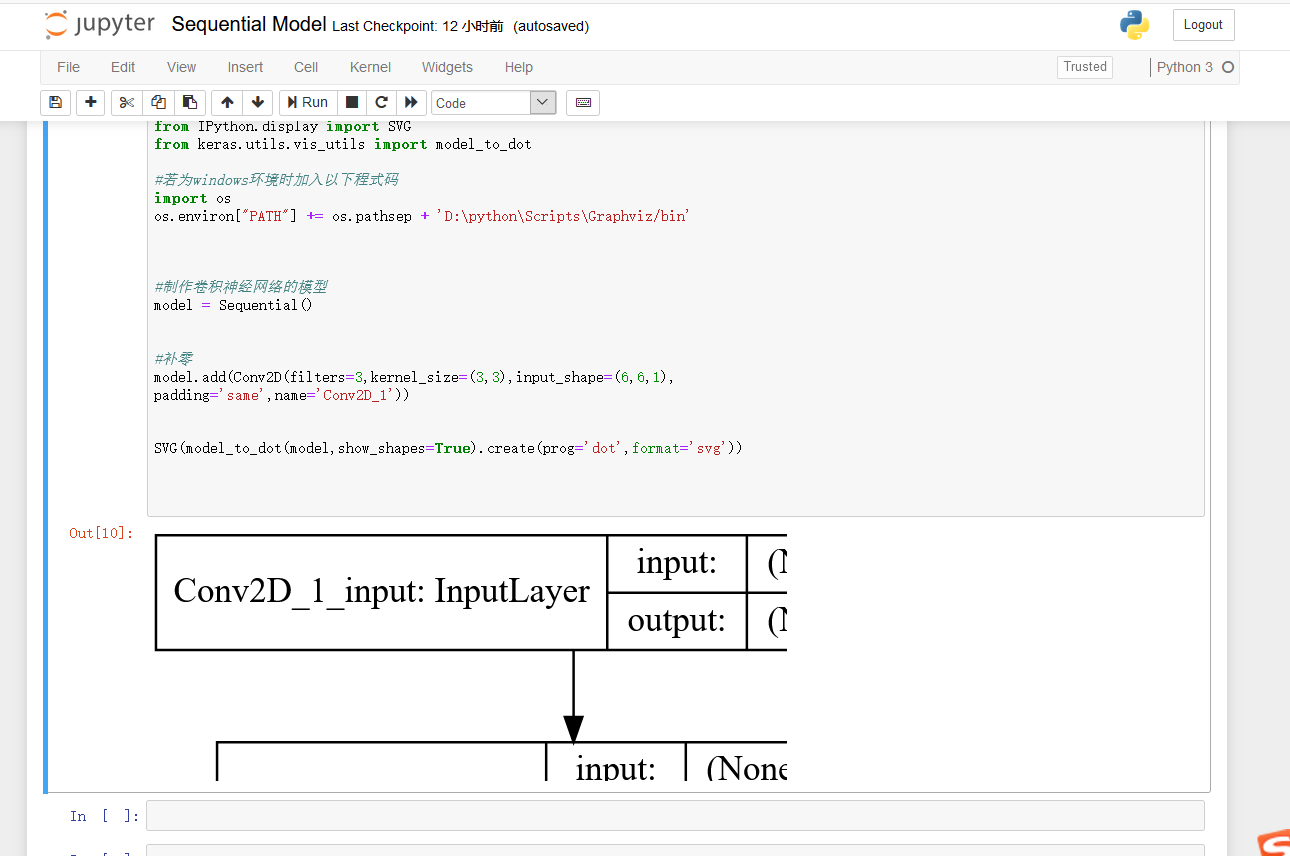Viewport: 1290px width, 856px height.
Task: Click the first node's 'input:' label
Action: (676, 563)
